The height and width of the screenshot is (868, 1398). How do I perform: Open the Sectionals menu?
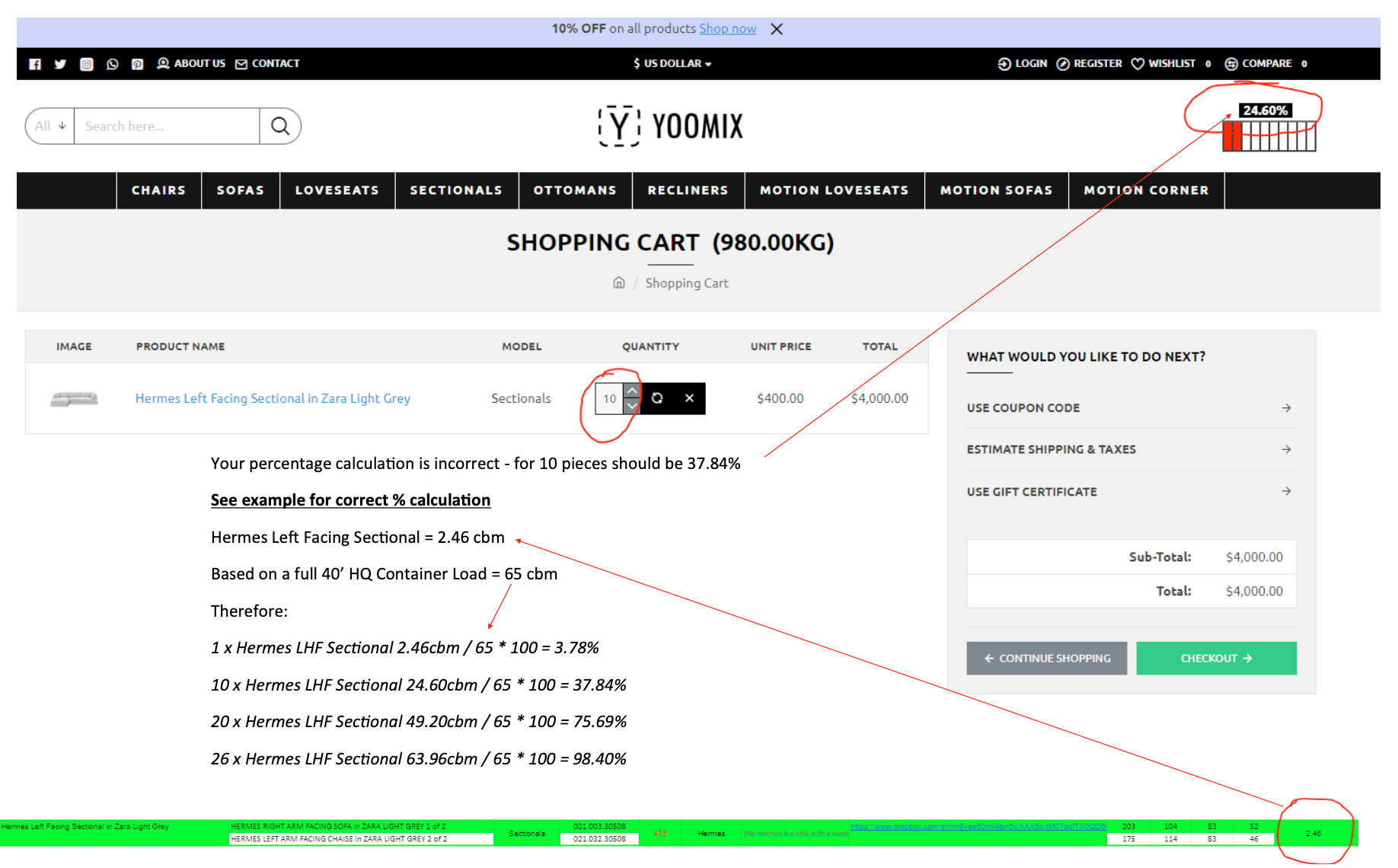(x=457, y=190)
